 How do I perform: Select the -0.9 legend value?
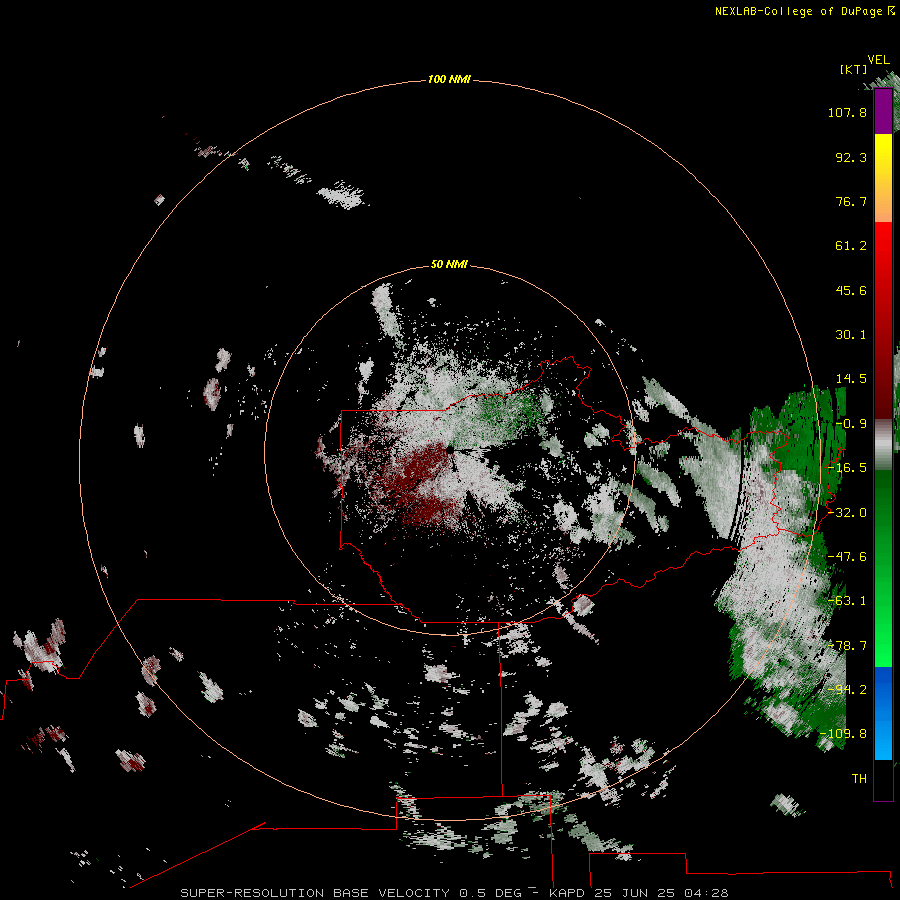point(851,424)
